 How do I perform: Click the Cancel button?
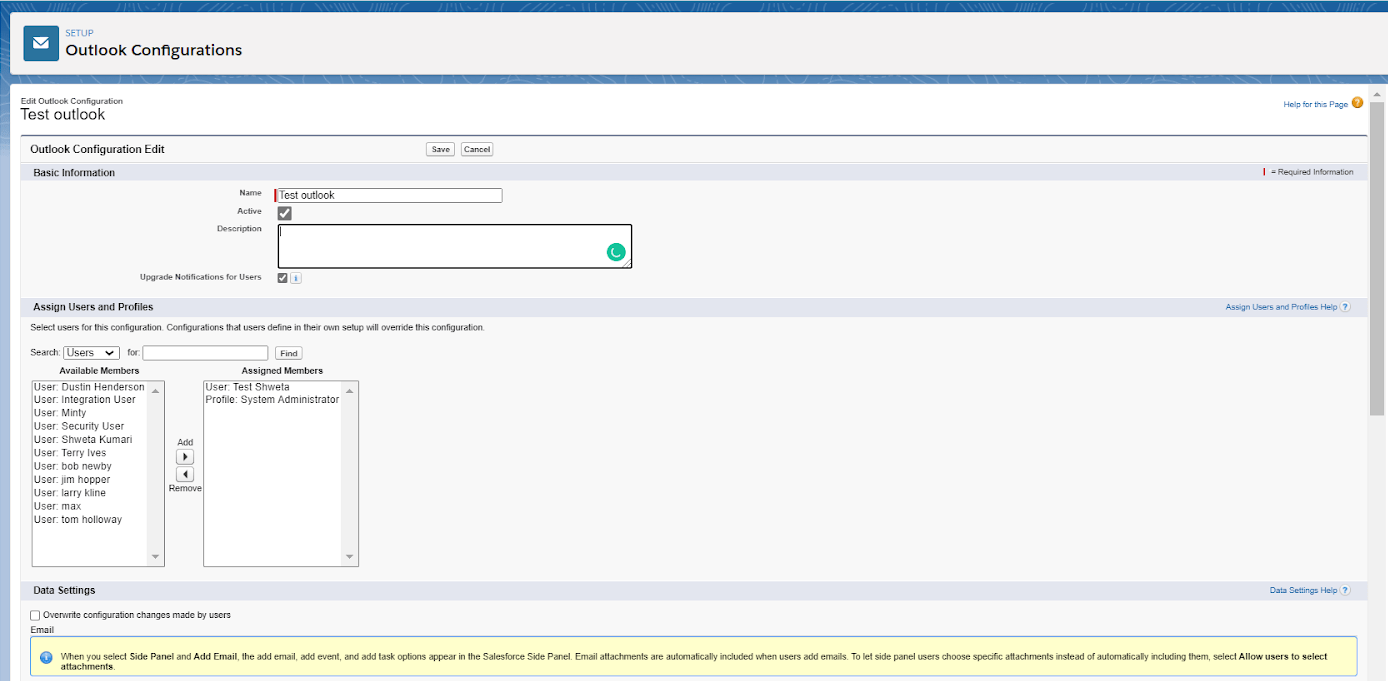point(477,149)
